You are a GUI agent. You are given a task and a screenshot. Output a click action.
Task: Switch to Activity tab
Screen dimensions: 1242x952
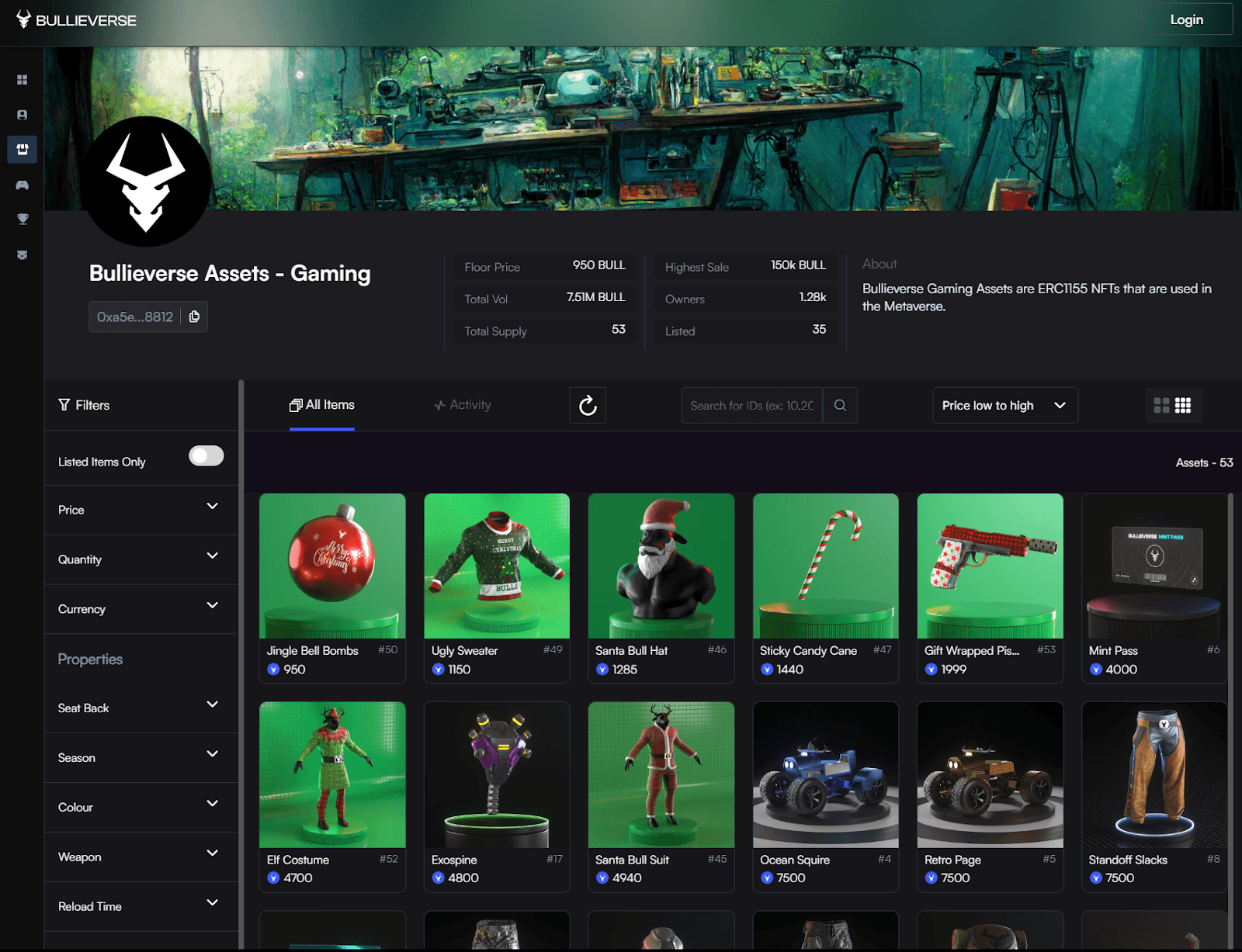tap(463, 405)
